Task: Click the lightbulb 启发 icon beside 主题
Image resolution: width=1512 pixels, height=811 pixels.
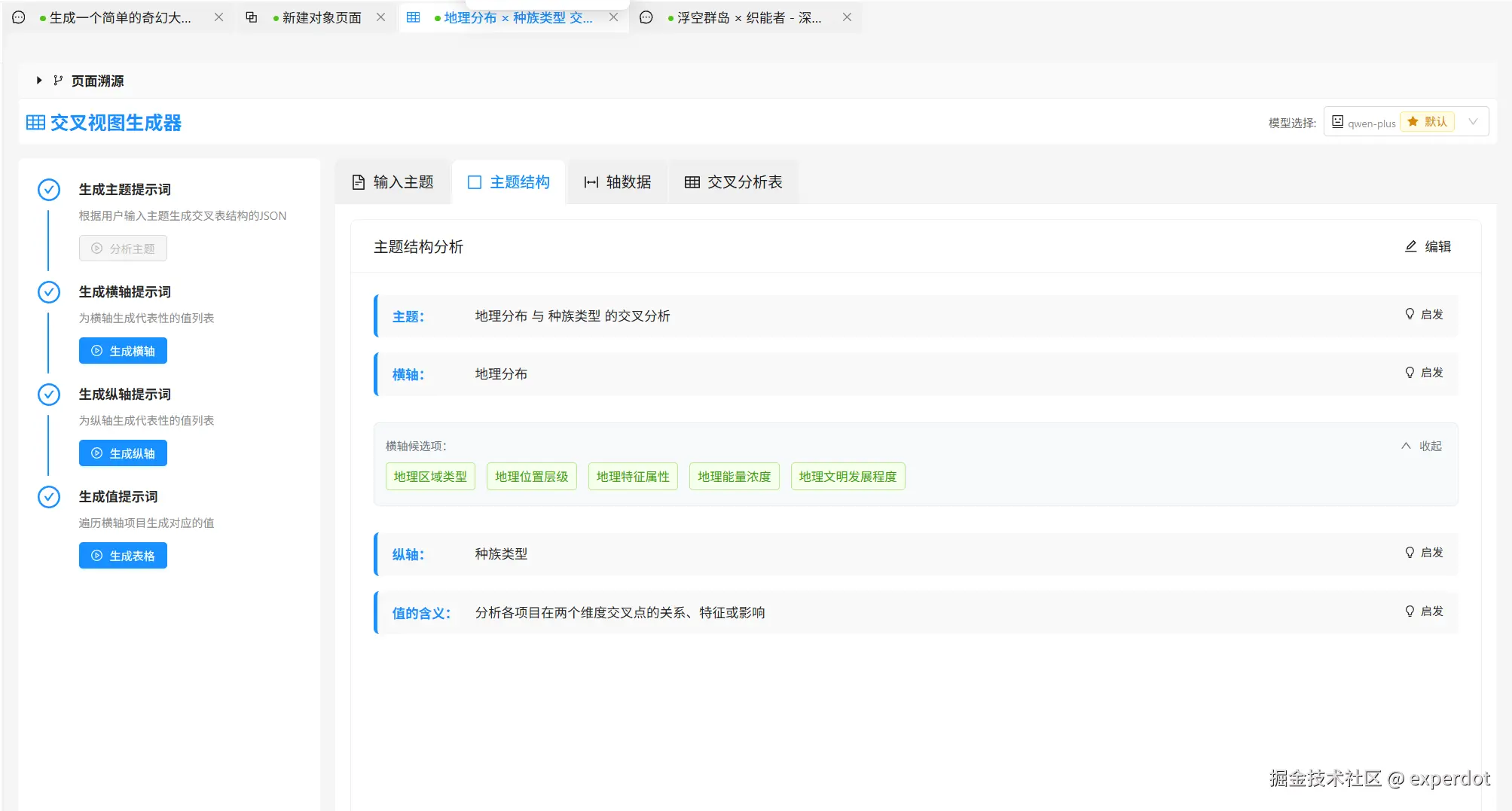Action: click(x=1410, y=314)
